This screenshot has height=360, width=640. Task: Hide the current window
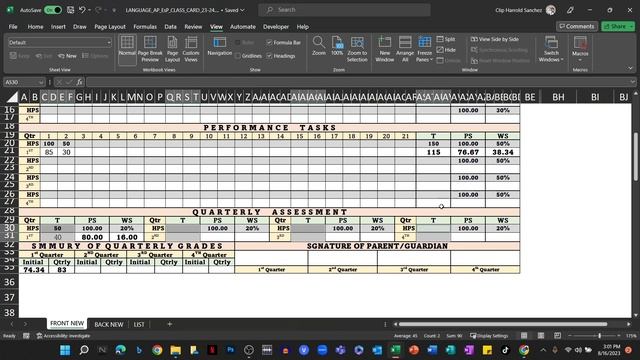tap(446, 50)
